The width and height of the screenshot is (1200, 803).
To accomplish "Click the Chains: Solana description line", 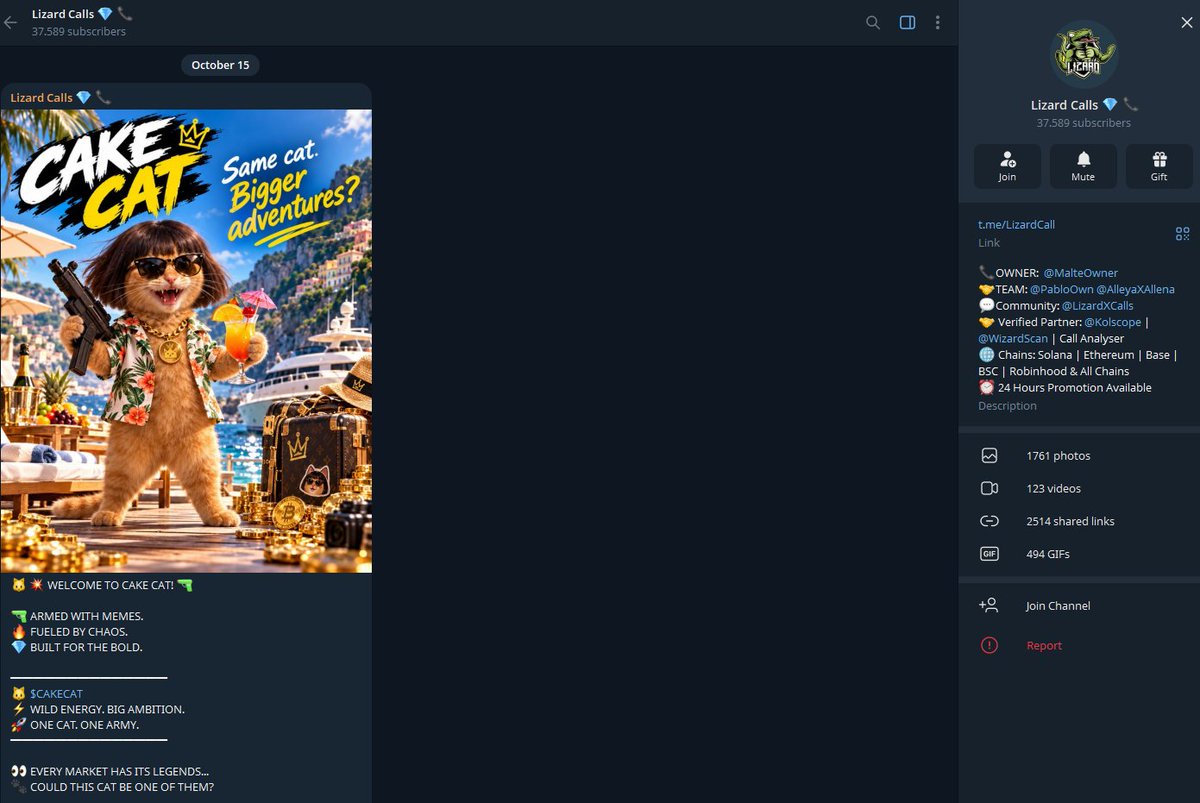I will coord(1078,363).
